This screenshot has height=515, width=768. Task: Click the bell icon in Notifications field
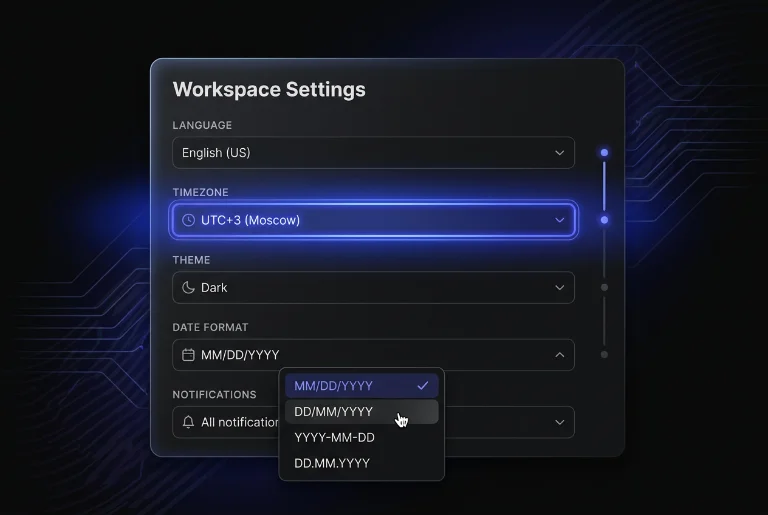coord(189,422)
